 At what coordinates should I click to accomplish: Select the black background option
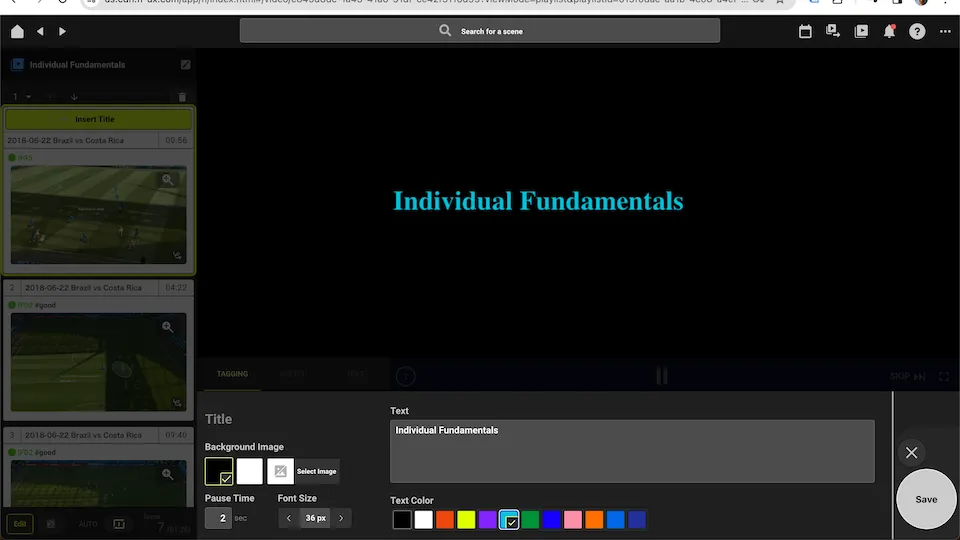[219, 471]
